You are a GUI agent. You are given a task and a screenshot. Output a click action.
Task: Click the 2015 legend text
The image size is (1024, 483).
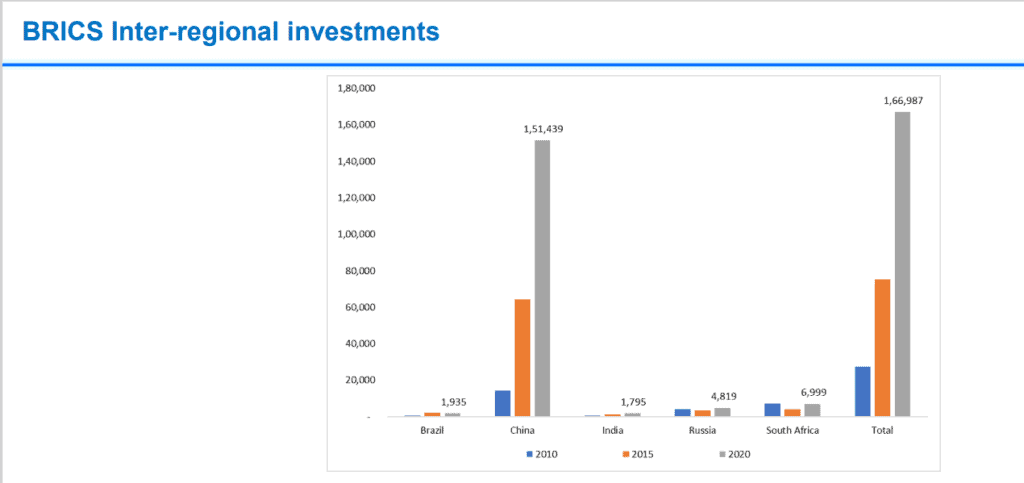point(643,454)
